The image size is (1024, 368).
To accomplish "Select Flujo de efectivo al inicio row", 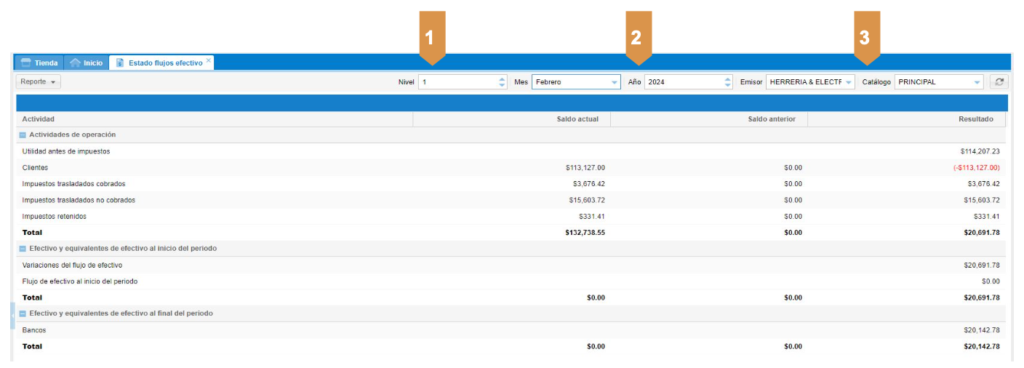I will coord(511,281).
